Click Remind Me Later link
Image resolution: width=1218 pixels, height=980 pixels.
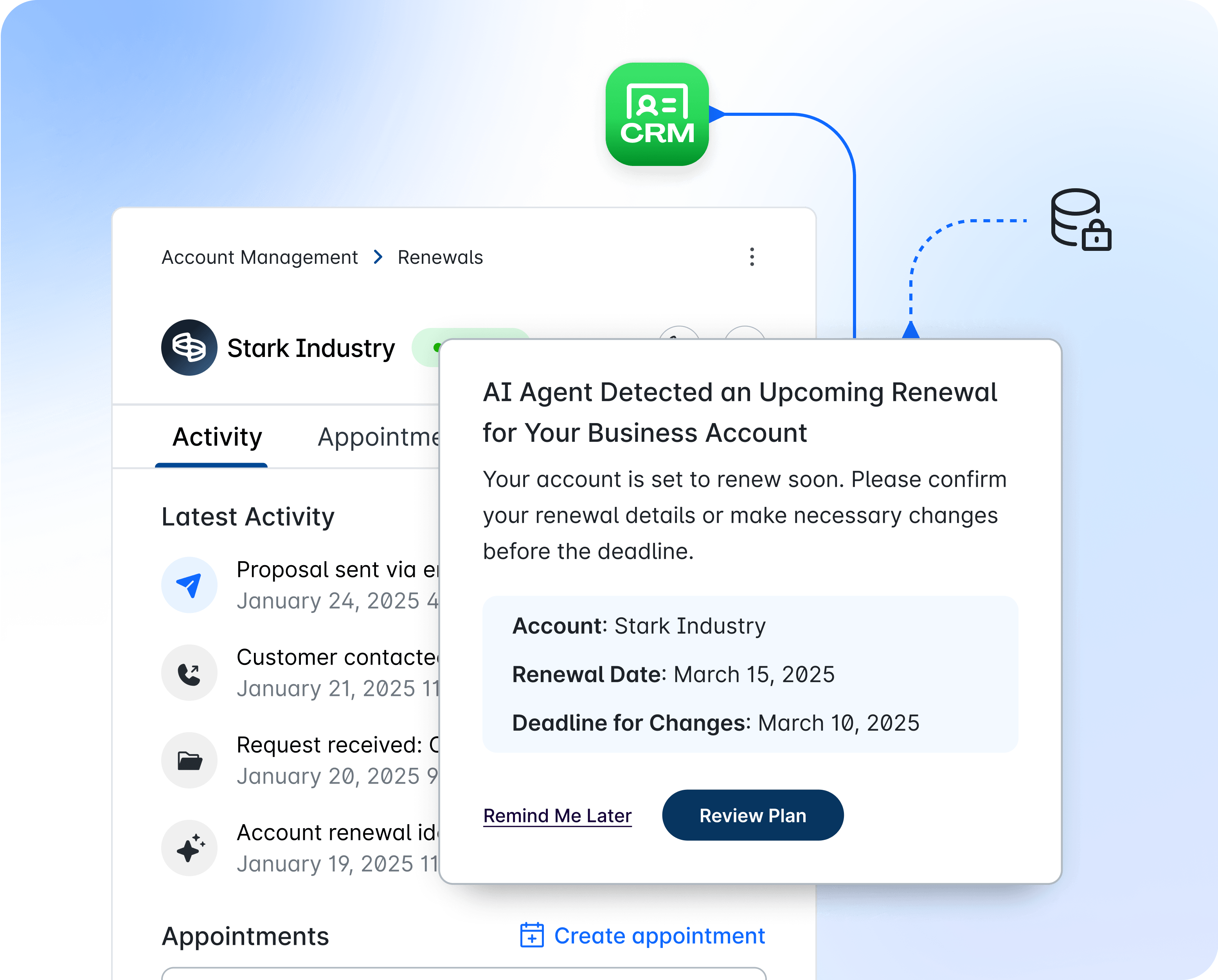click(x=558, y=816)
